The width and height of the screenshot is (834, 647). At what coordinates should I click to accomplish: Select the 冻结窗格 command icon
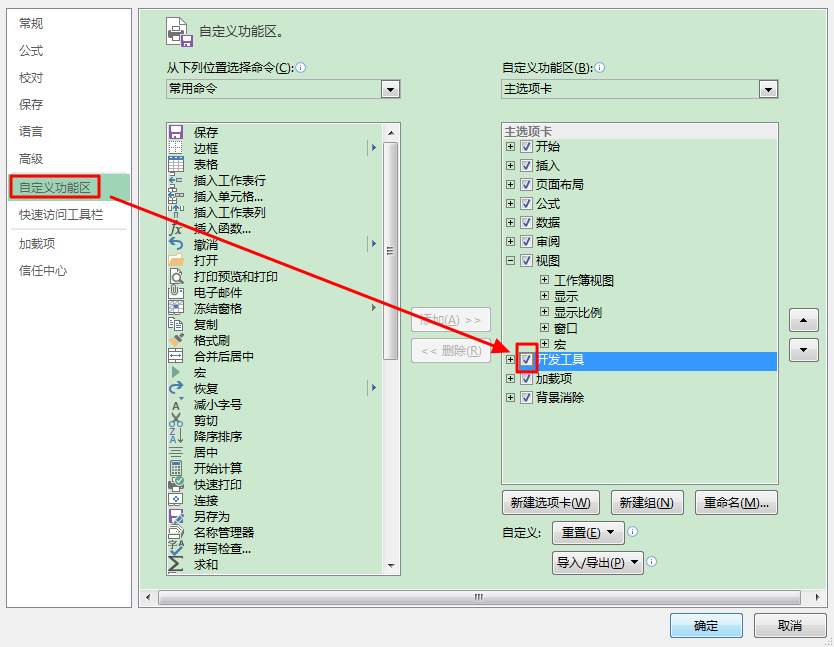176,308
